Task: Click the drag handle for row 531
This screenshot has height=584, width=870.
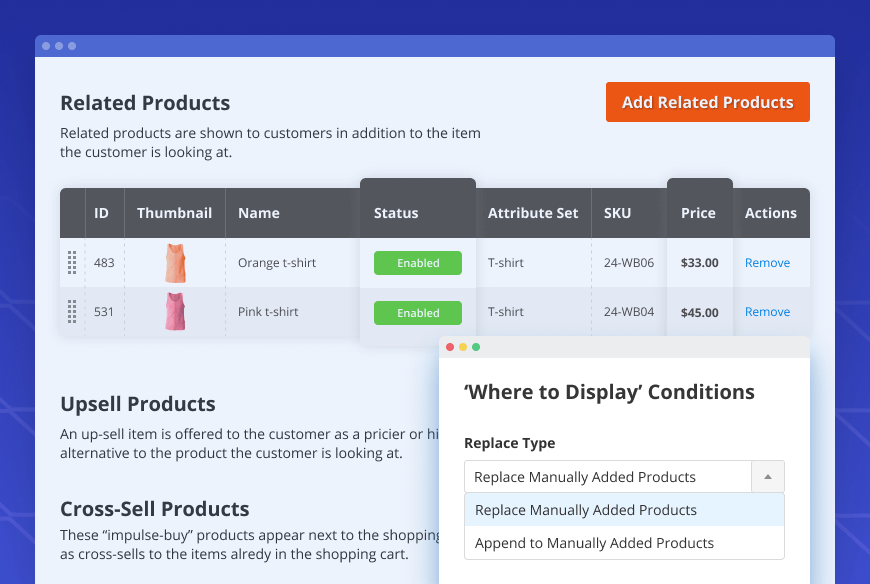Action: [72, 312]
